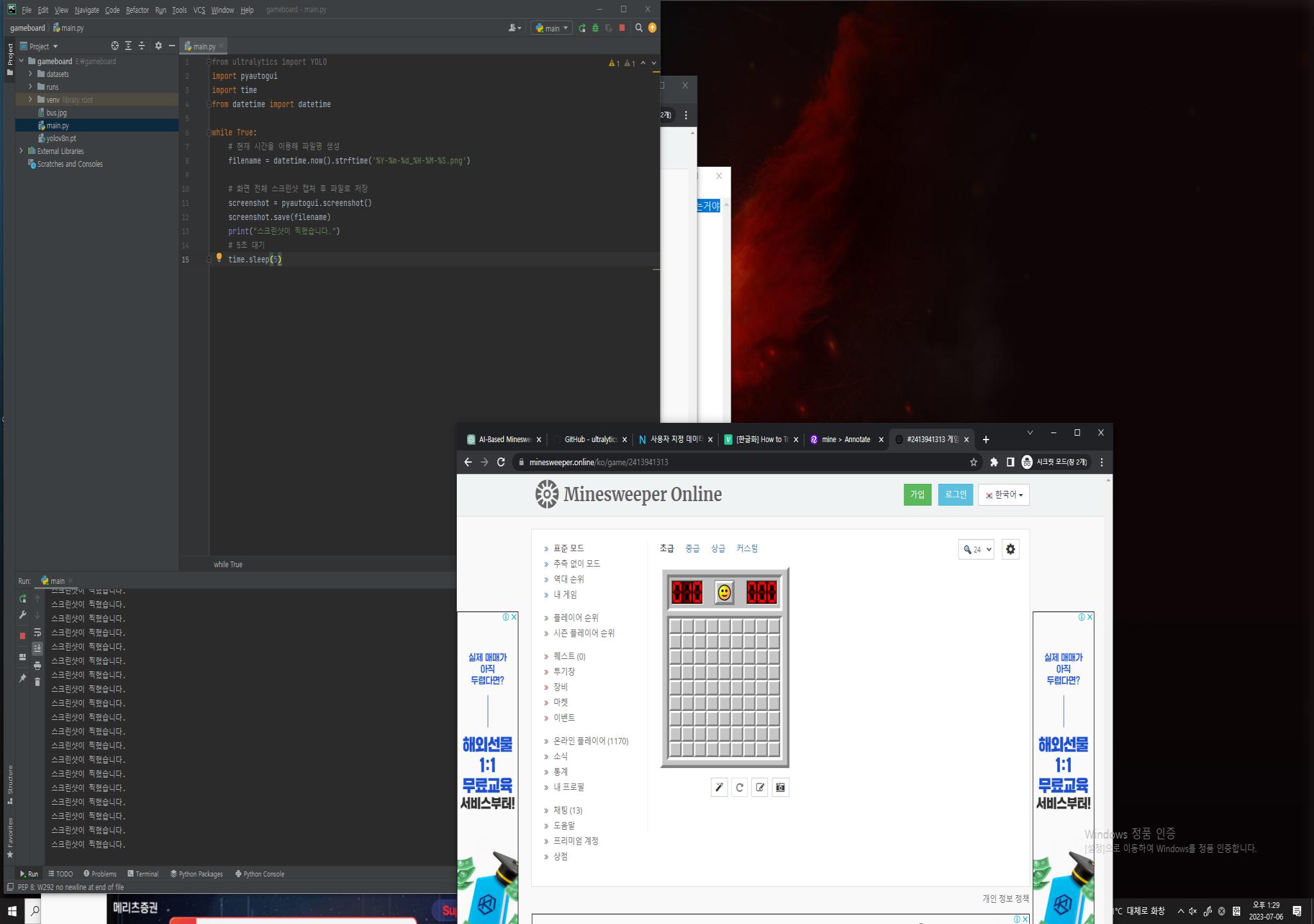Collapse the gameboard root folder

(21, 61)
